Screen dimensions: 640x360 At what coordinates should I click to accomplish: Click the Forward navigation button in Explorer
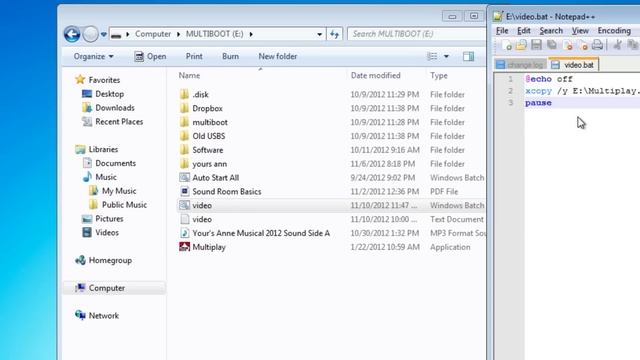point(90,34)
